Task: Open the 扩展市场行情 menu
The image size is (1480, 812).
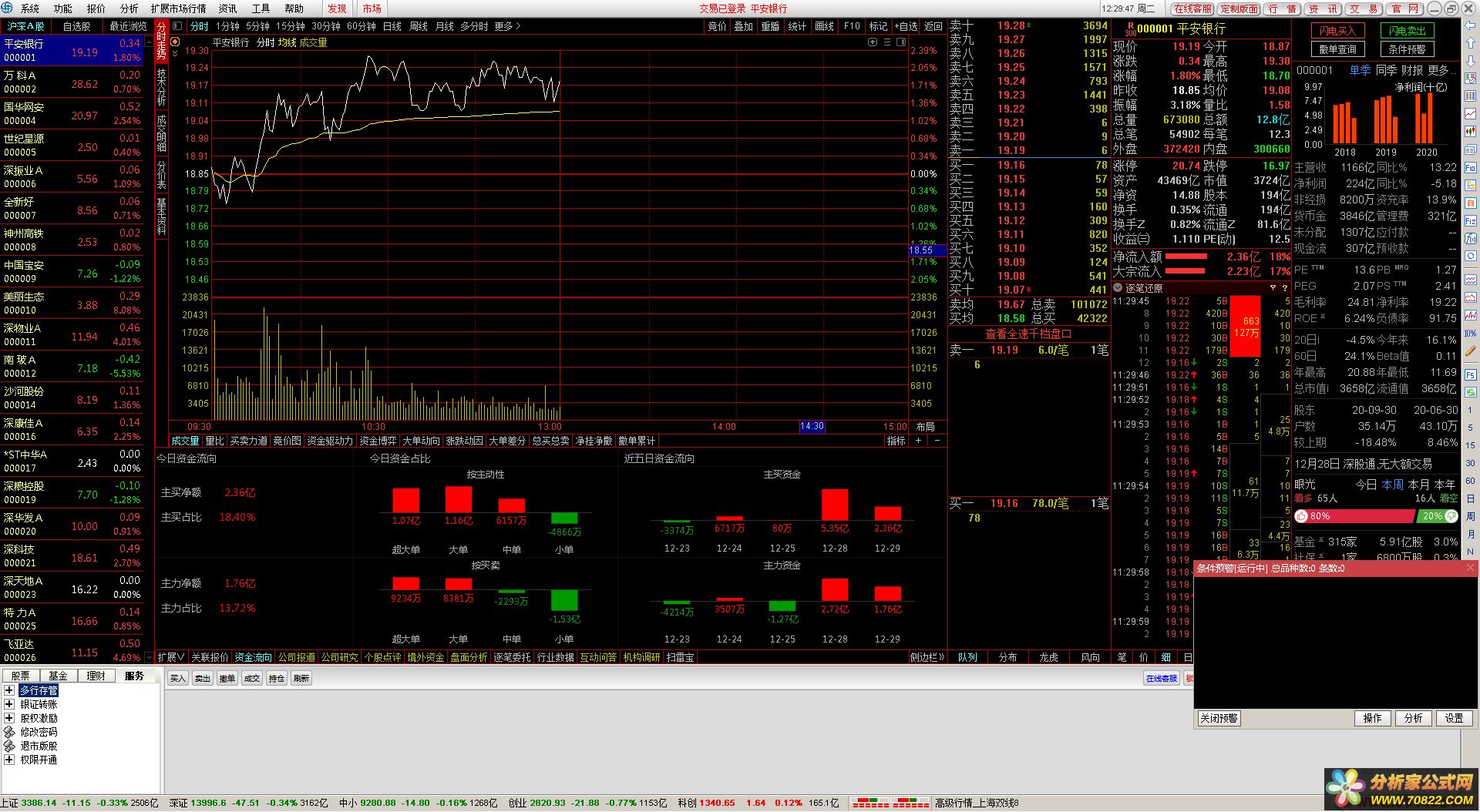Action: coord(178,8)
